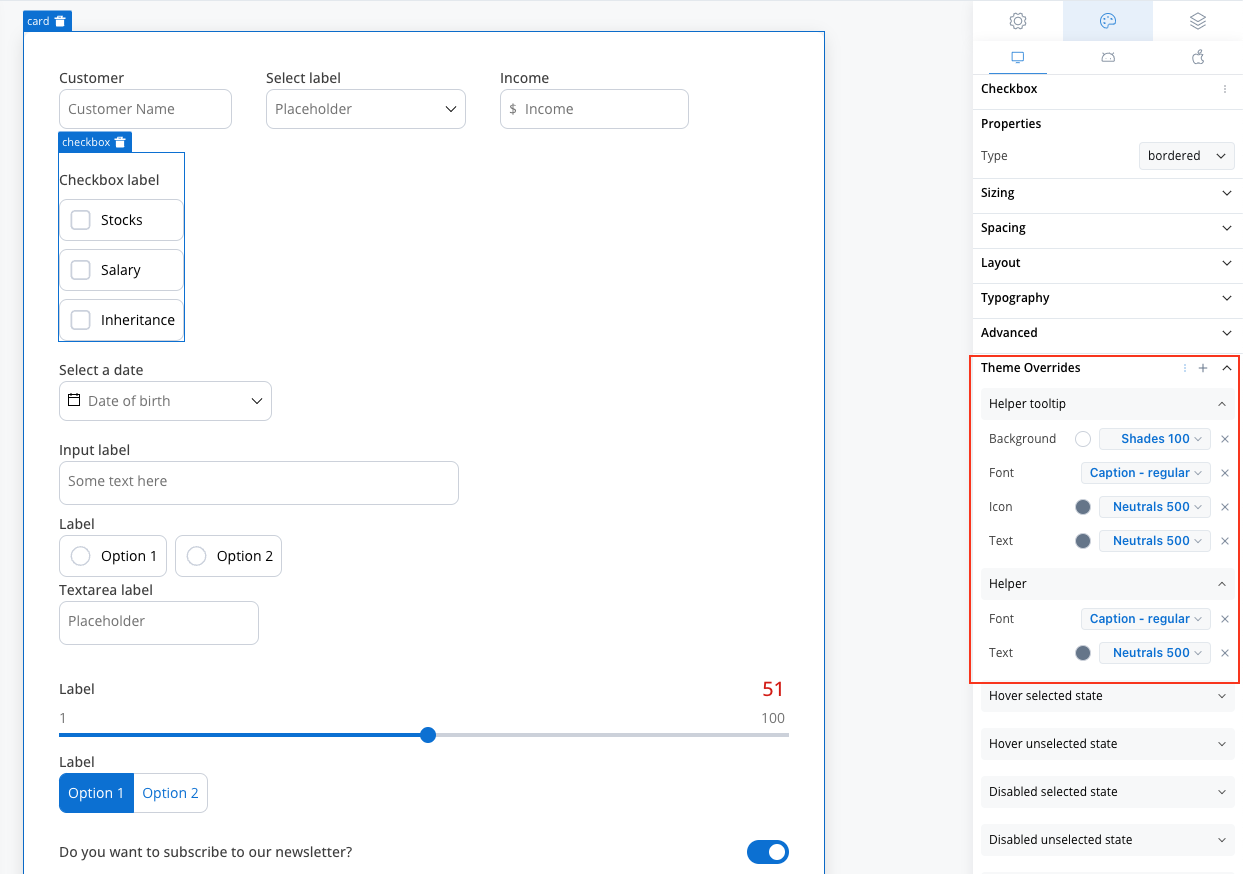Screen dimensions: 1243x874
Task: Remove Helper Text override
Action: (1225, 653)
